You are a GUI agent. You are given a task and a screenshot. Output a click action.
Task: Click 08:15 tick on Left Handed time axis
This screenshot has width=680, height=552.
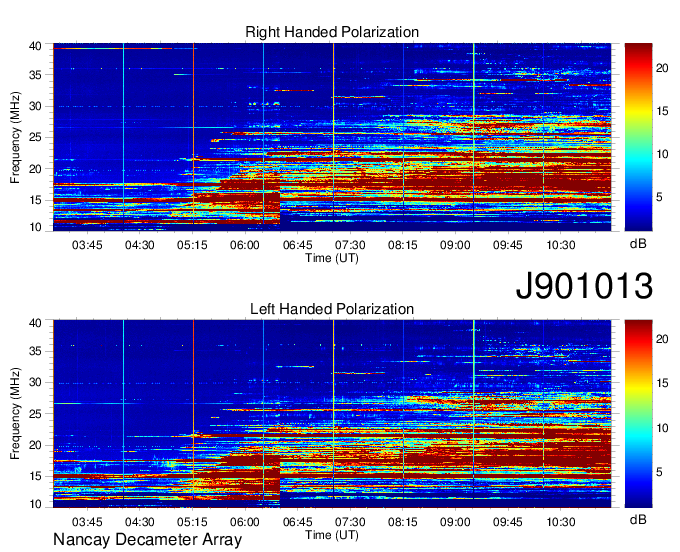pos(402,522)
